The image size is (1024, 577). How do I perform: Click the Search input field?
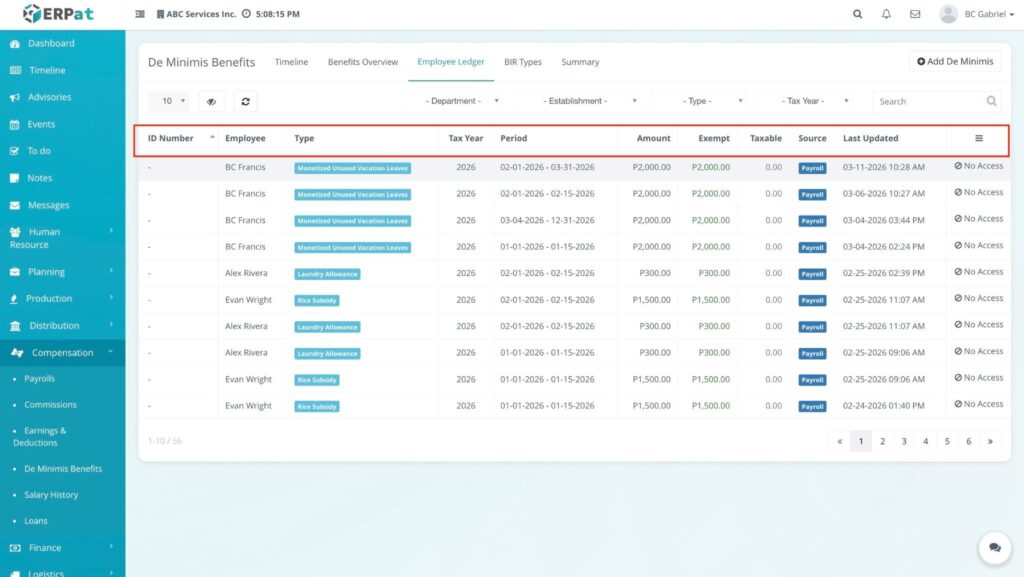(x=928, y=101)
